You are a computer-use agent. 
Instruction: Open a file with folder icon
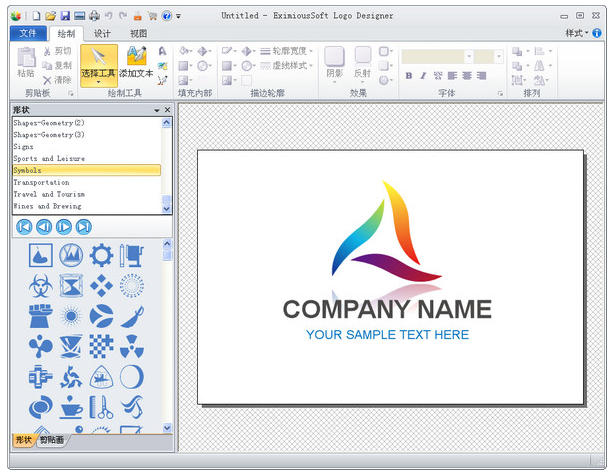pos(50,16)
